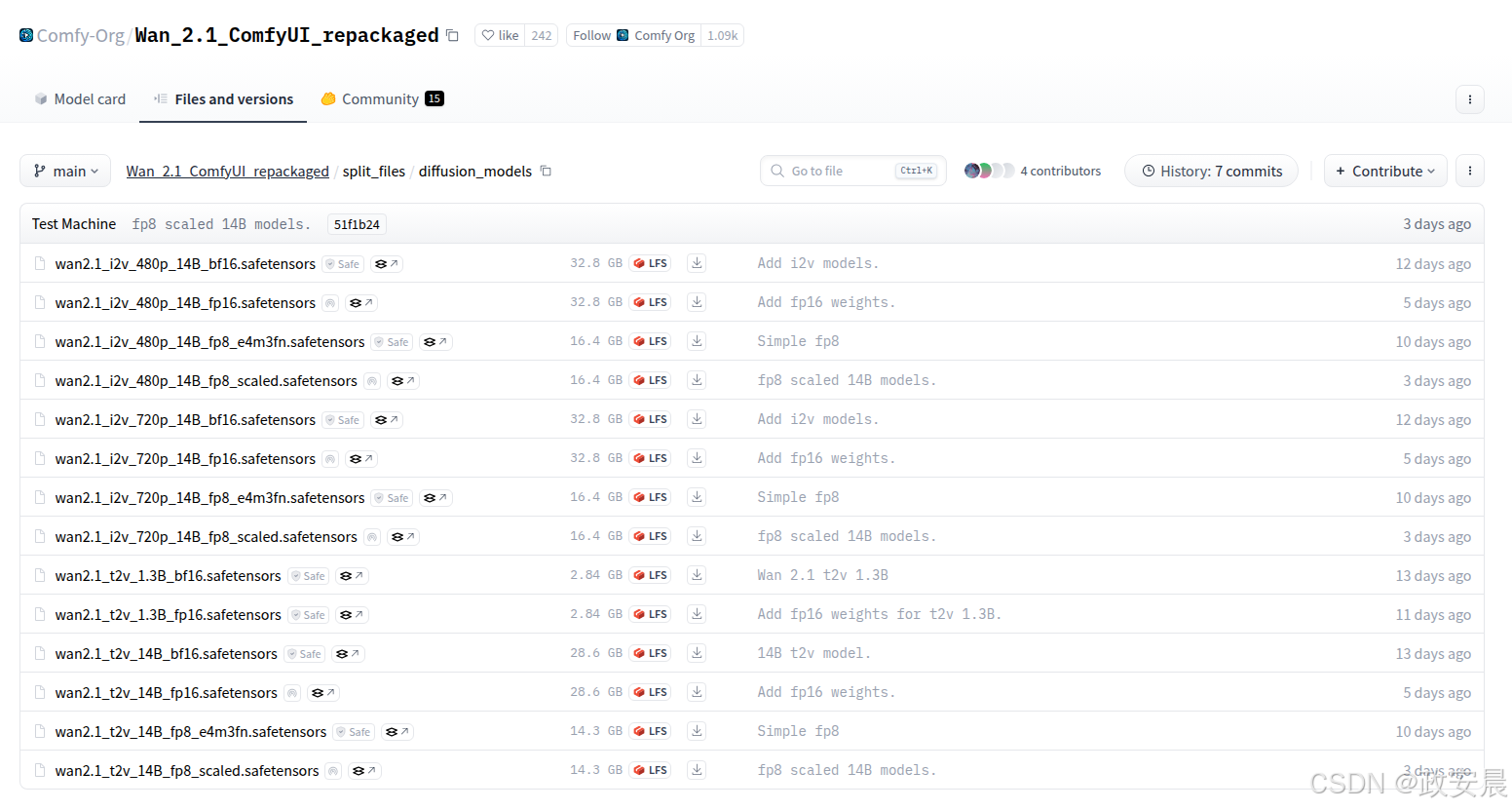Image resolution: width=1512 pixels, height=810 pixels.
Task: Copy the repository name with the copy icon
Action: pos(452,35)
